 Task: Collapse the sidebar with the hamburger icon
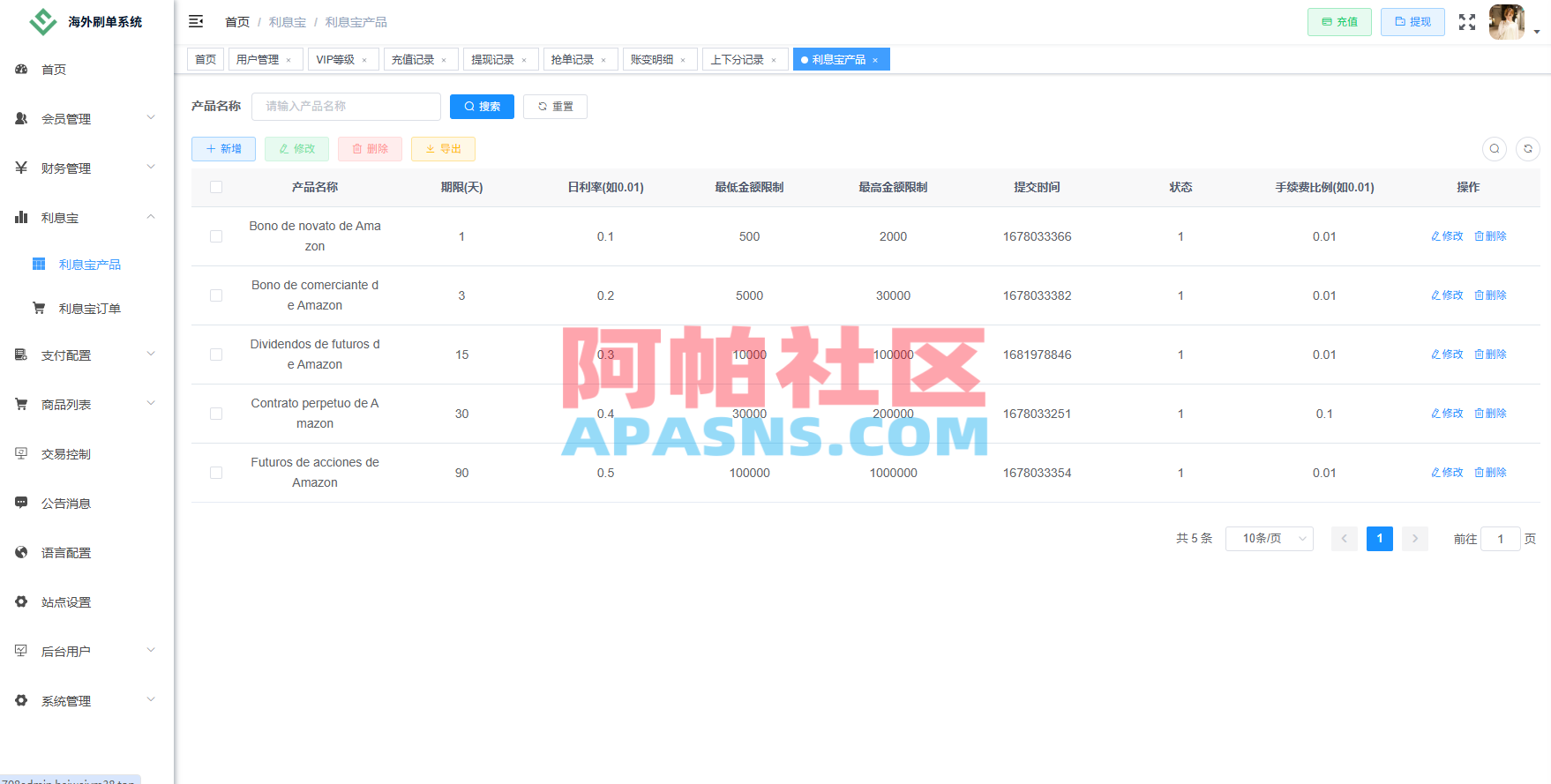(x=196, y=21)
